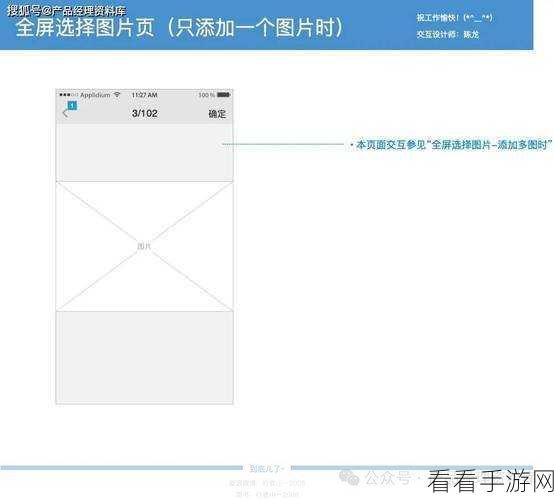Click the 3/102 counter title
This screenshot has width=554, height=500.
point(145,113)
